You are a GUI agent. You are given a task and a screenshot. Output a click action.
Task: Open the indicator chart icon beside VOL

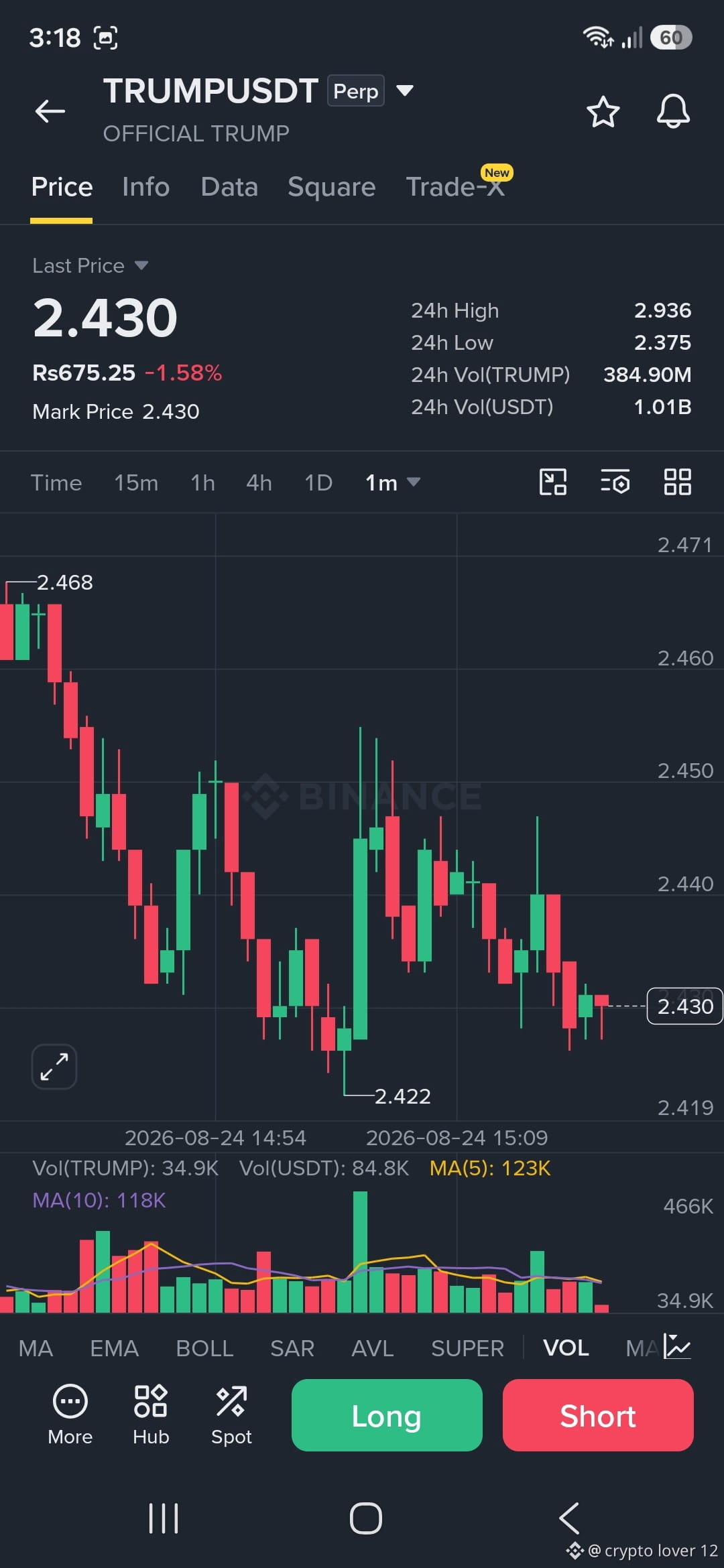pyautogui.click(x=677, y=1347)
